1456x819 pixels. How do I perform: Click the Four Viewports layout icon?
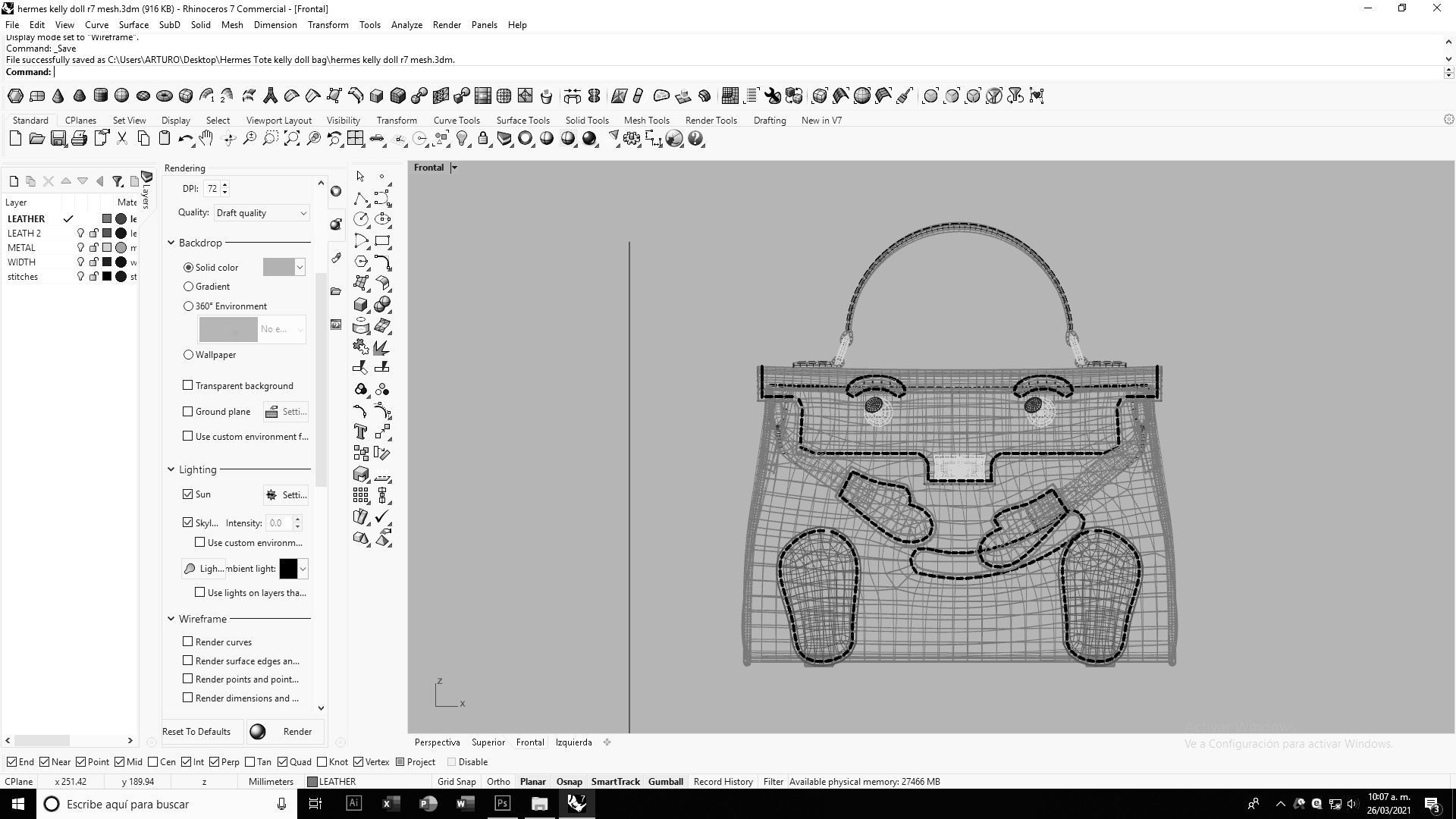(x=356, y=139)
